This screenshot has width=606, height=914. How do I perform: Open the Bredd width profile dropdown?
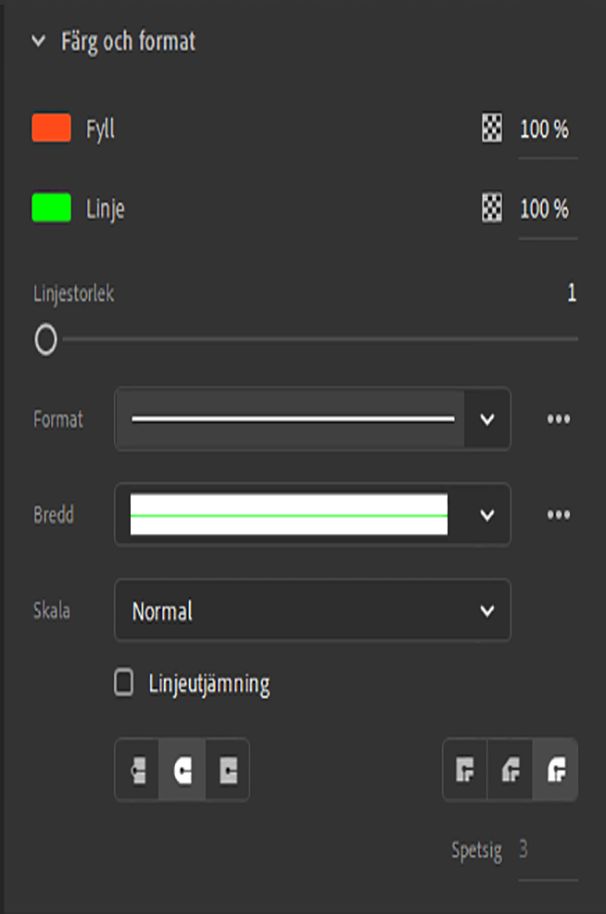pyautogui.click(x=488, y=515)
